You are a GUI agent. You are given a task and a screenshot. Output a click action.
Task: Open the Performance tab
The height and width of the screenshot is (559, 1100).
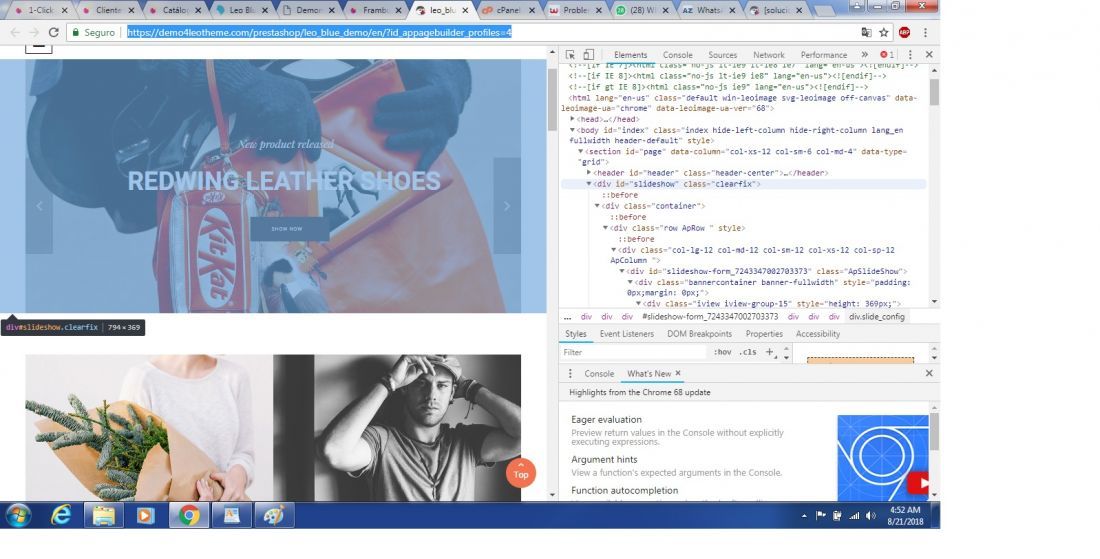click(824, 55)
